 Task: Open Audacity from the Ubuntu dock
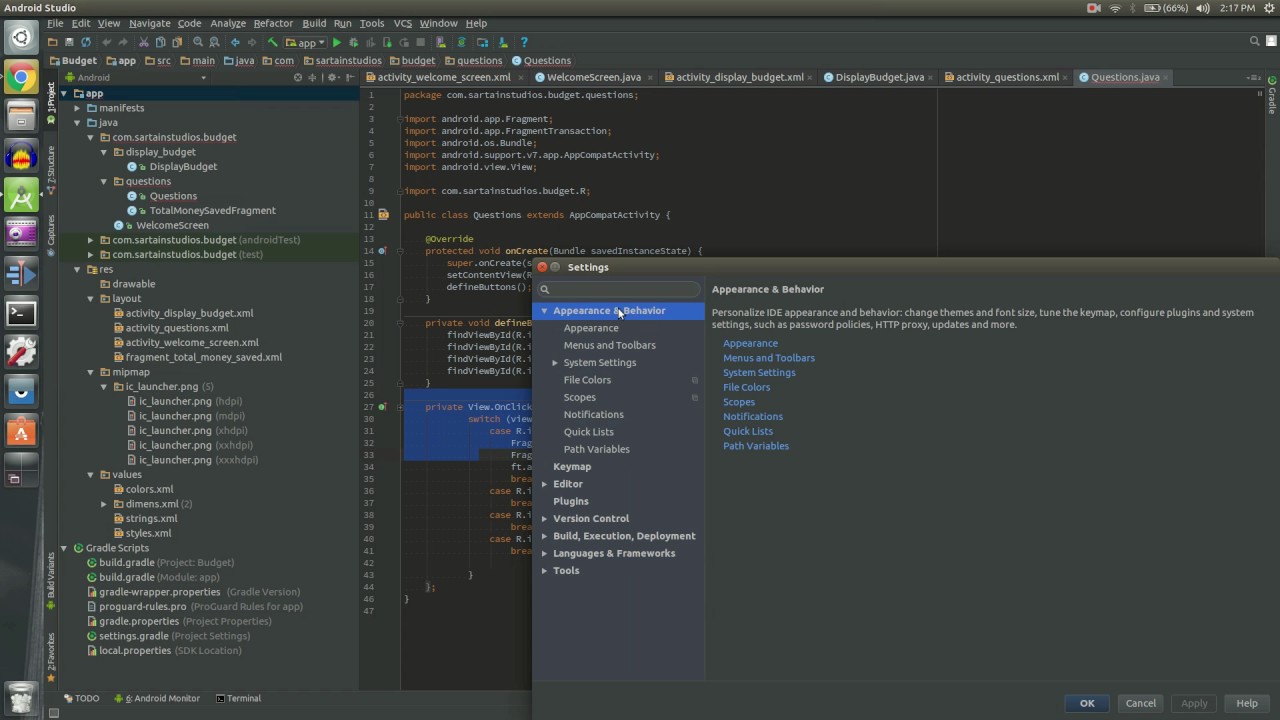[x=21, y=157]
